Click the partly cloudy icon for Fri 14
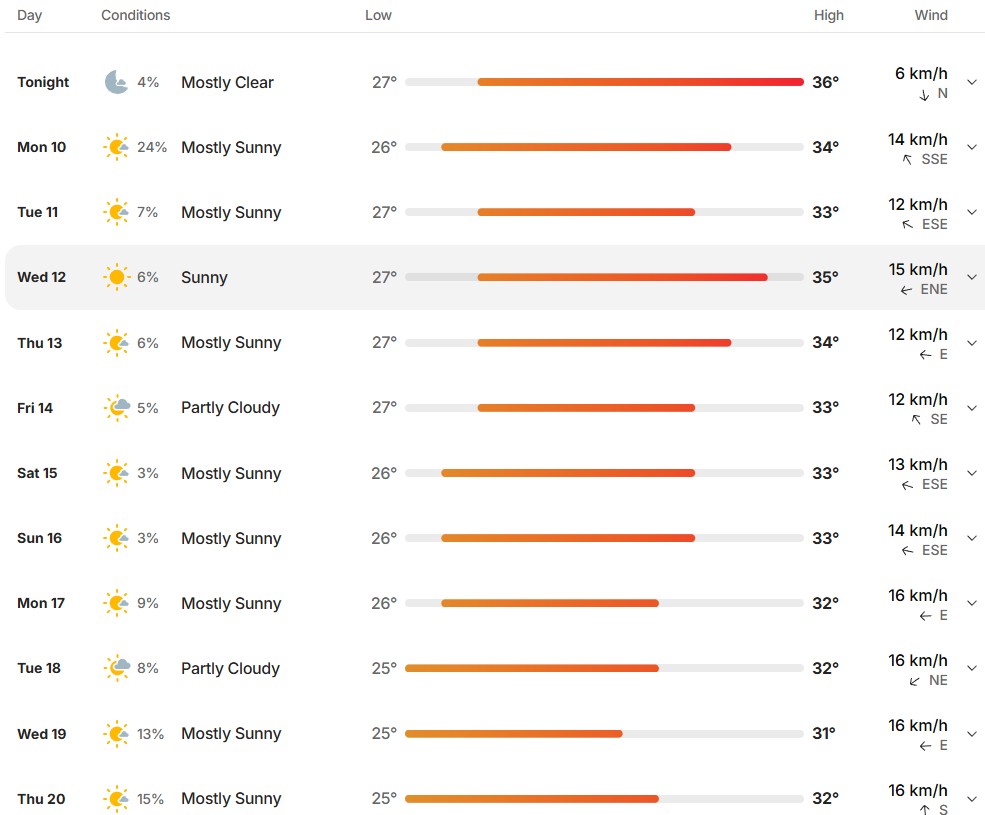 click(x=117, y=408)
